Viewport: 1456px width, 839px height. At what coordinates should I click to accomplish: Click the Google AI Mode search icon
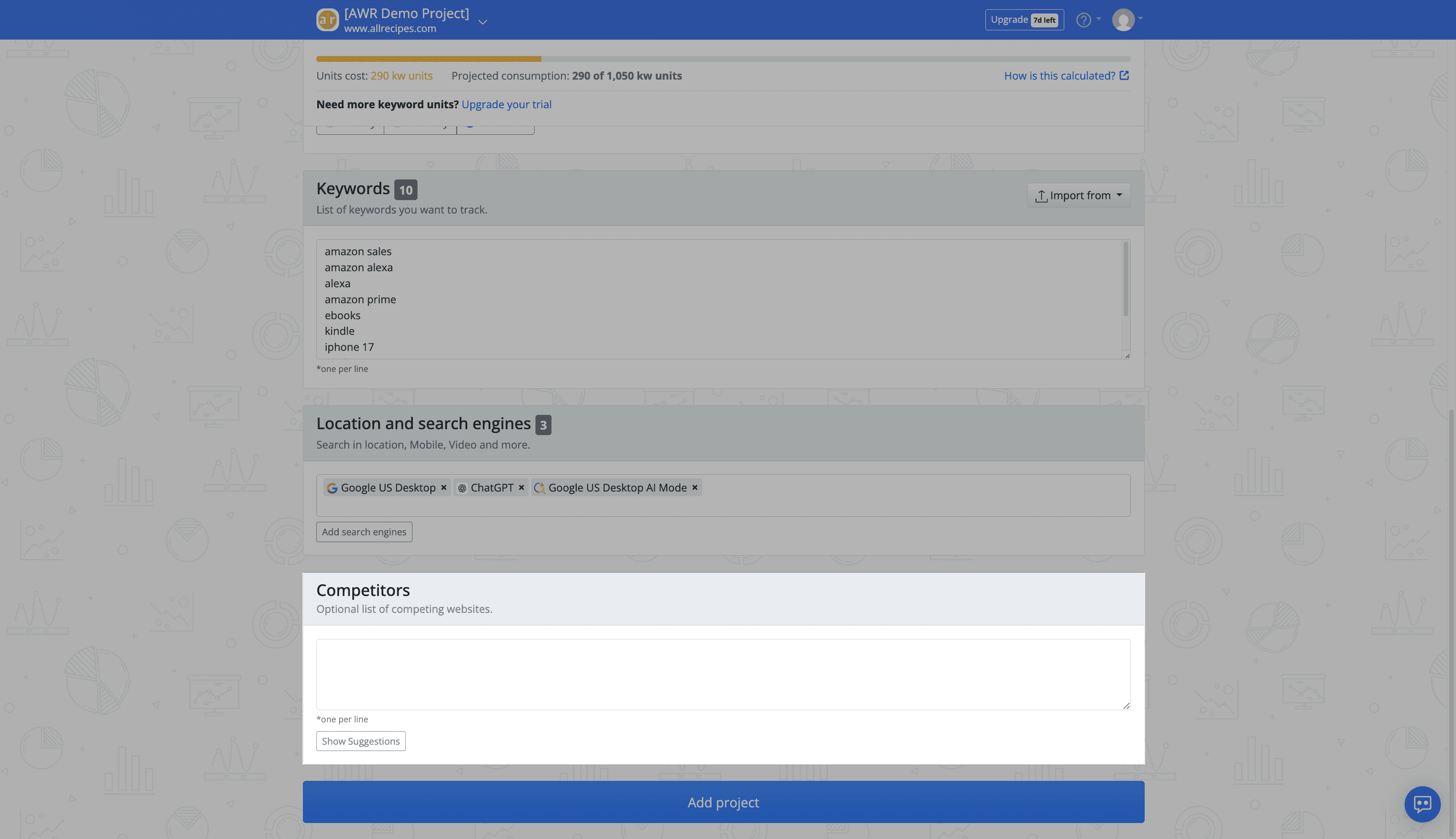[540, 488]
